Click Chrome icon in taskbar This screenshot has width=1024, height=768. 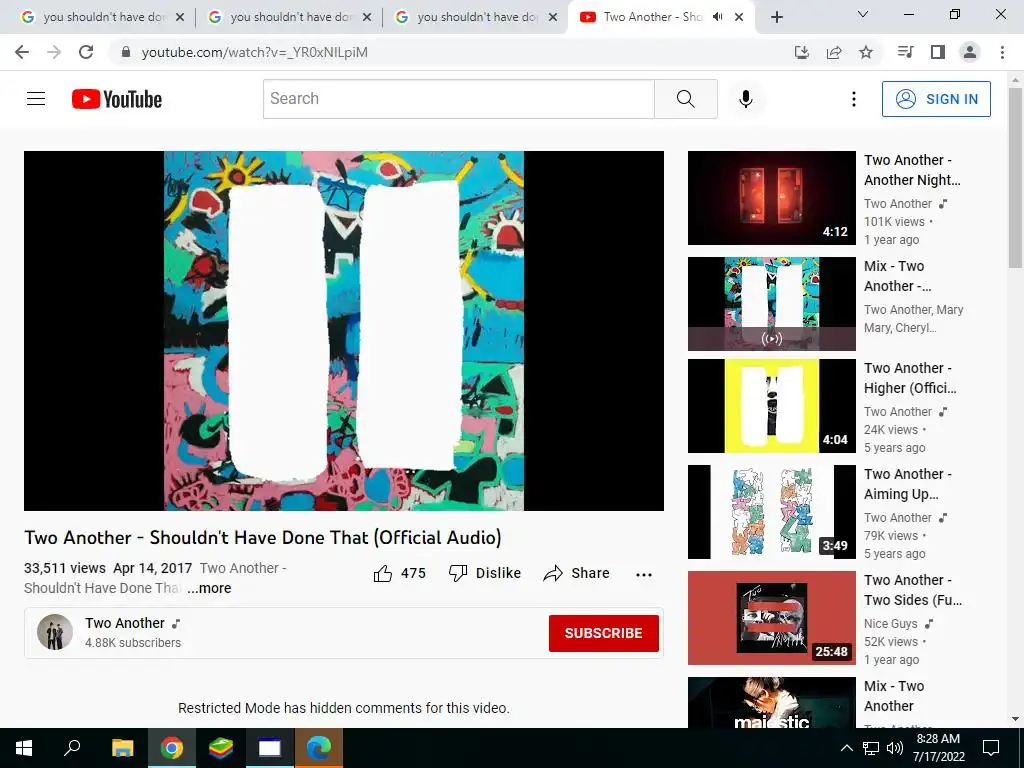(x=172, y=748)
